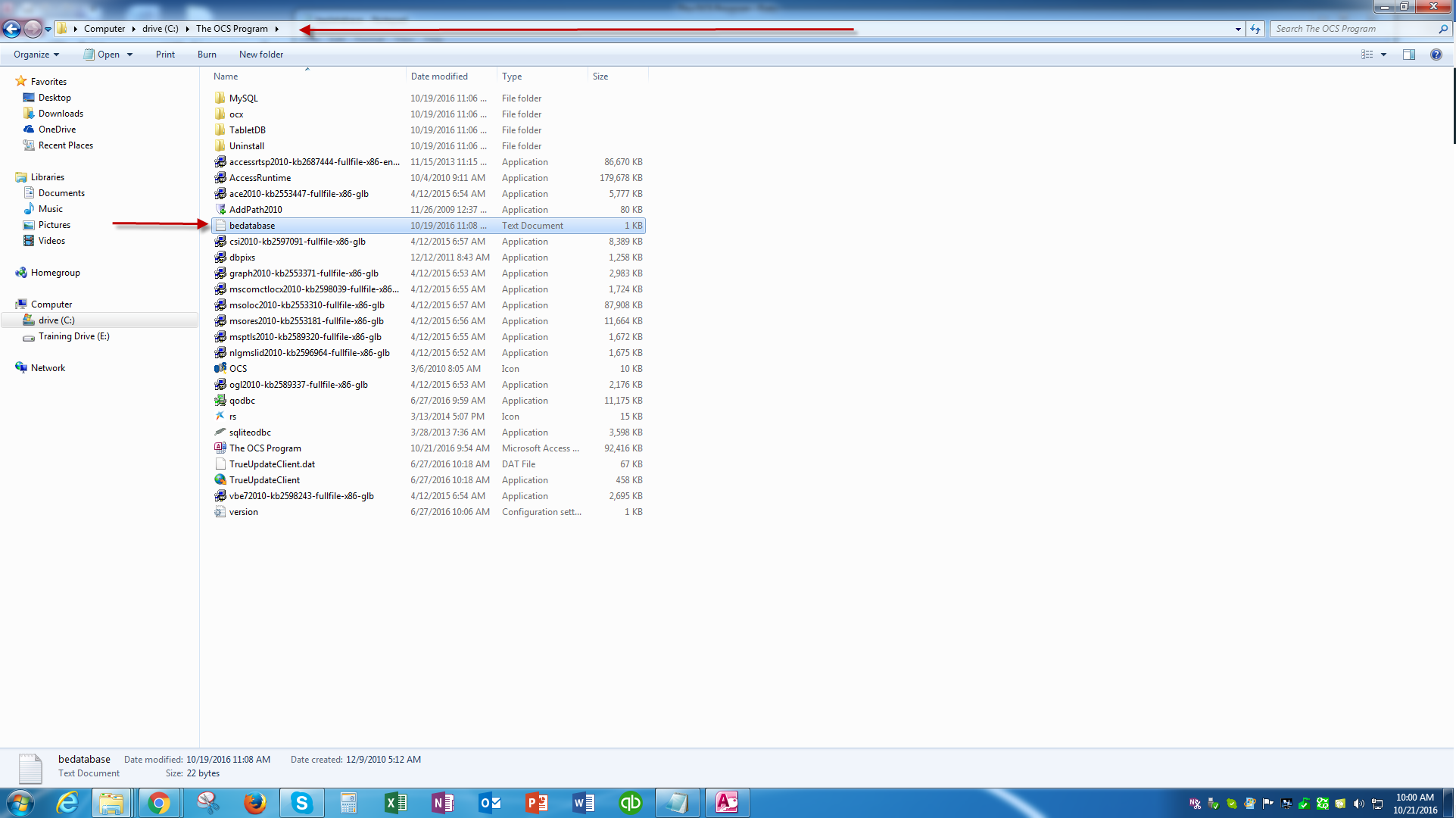Select Homegroup in the navigation pane
The image size is (1456, 818).
tap(55, 273)
